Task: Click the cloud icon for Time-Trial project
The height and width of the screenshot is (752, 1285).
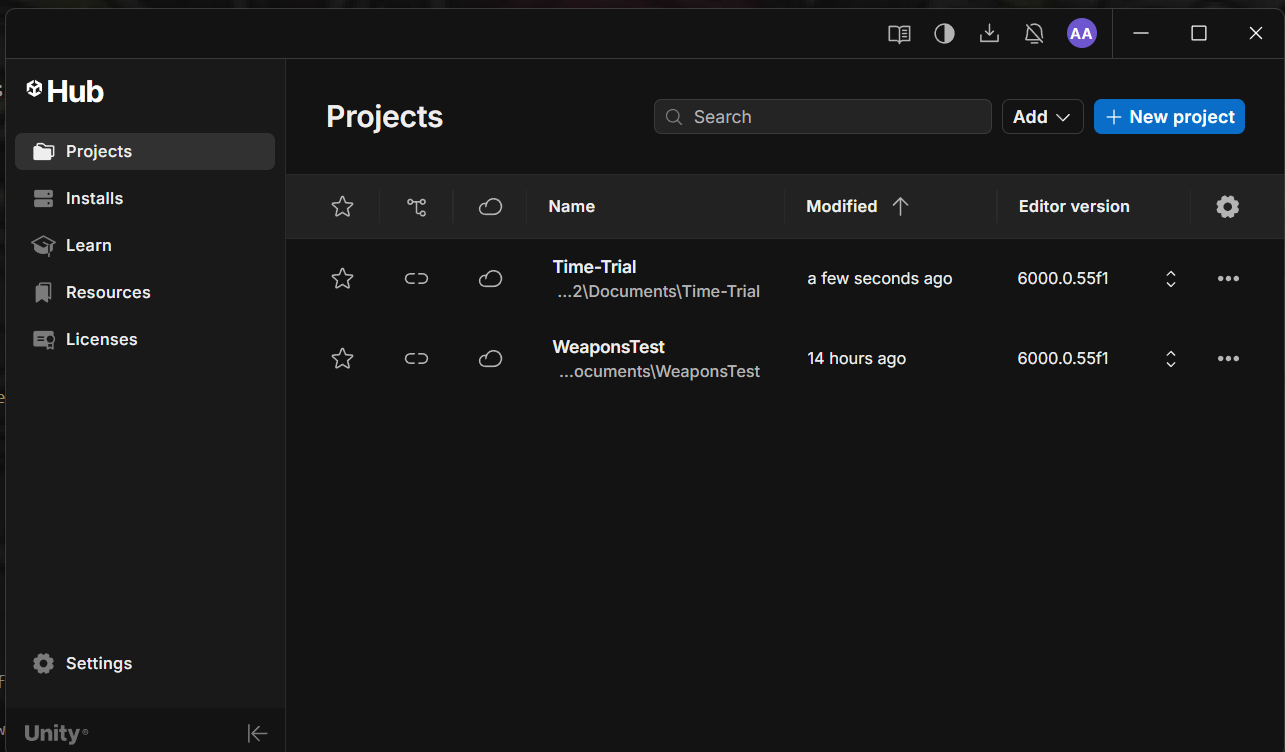Action: coord(490,279)
